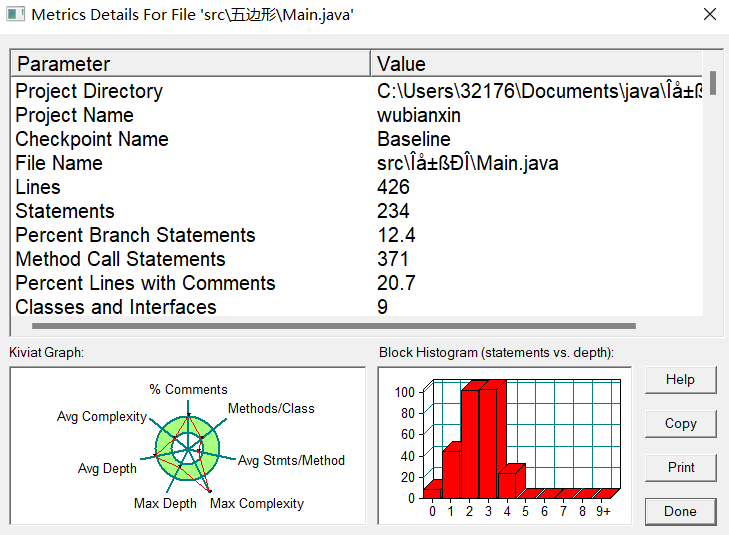Select the Parameter column header
Viewport: 729px width, 535px height.
(x=190, y=64)
